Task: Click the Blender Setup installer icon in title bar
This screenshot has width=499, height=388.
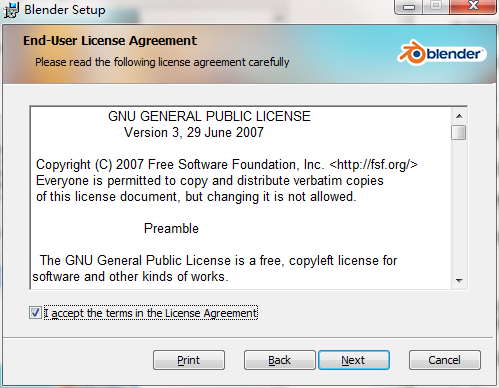Action: (11, 9)
